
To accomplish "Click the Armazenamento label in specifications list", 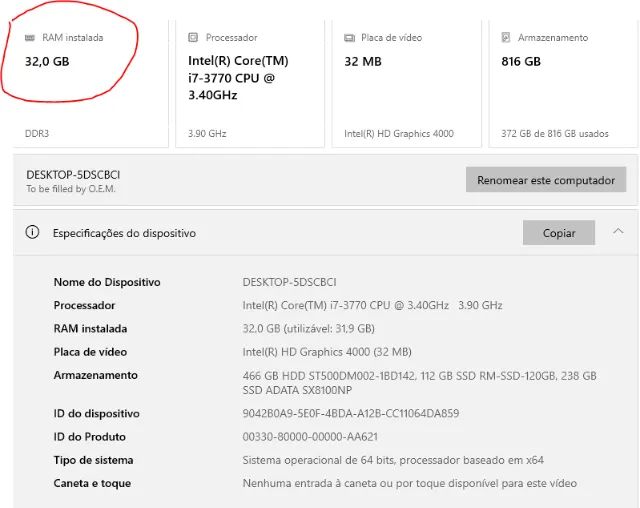I will [96, 375].
